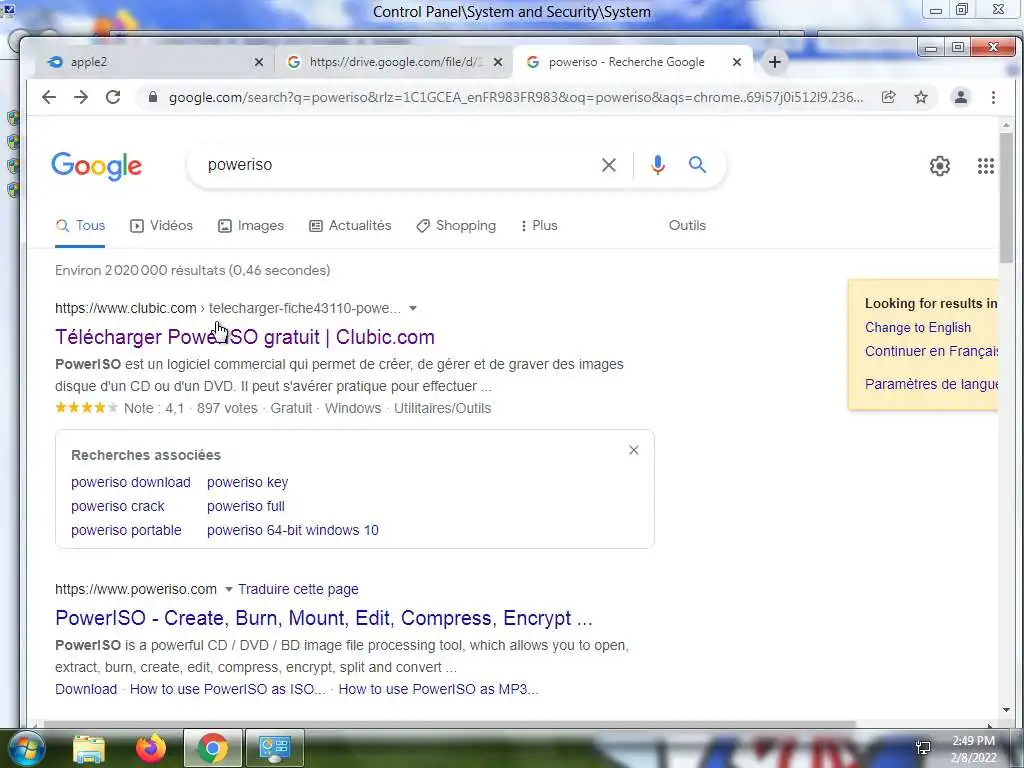View site security padlock info

(153, 97)
